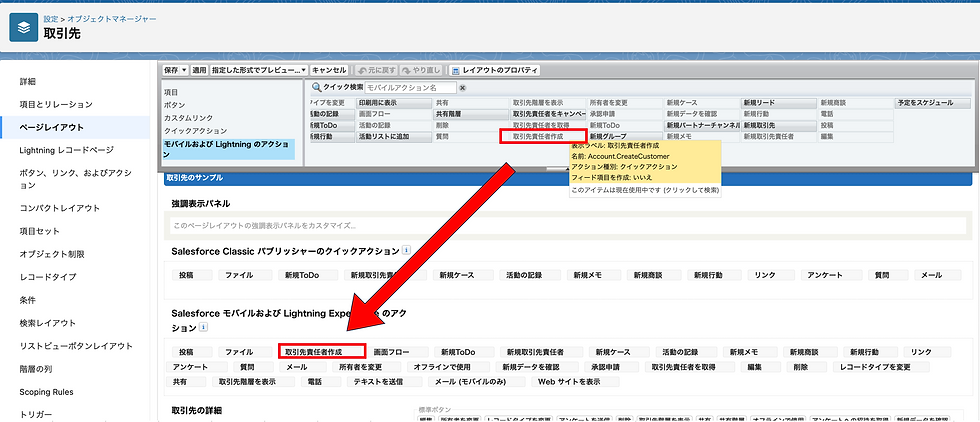The image size is (980, 422).
Task: Click テキストを送信 in Lightning Experience actions
Action: (x=384, y=382)
